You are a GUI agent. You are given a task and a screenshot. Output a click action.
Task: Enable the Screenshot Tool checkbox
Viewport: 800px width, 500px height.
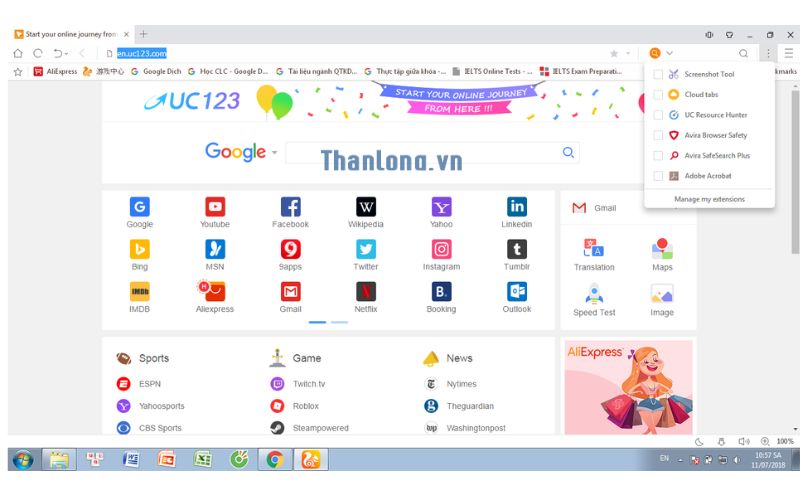(657, 74)
